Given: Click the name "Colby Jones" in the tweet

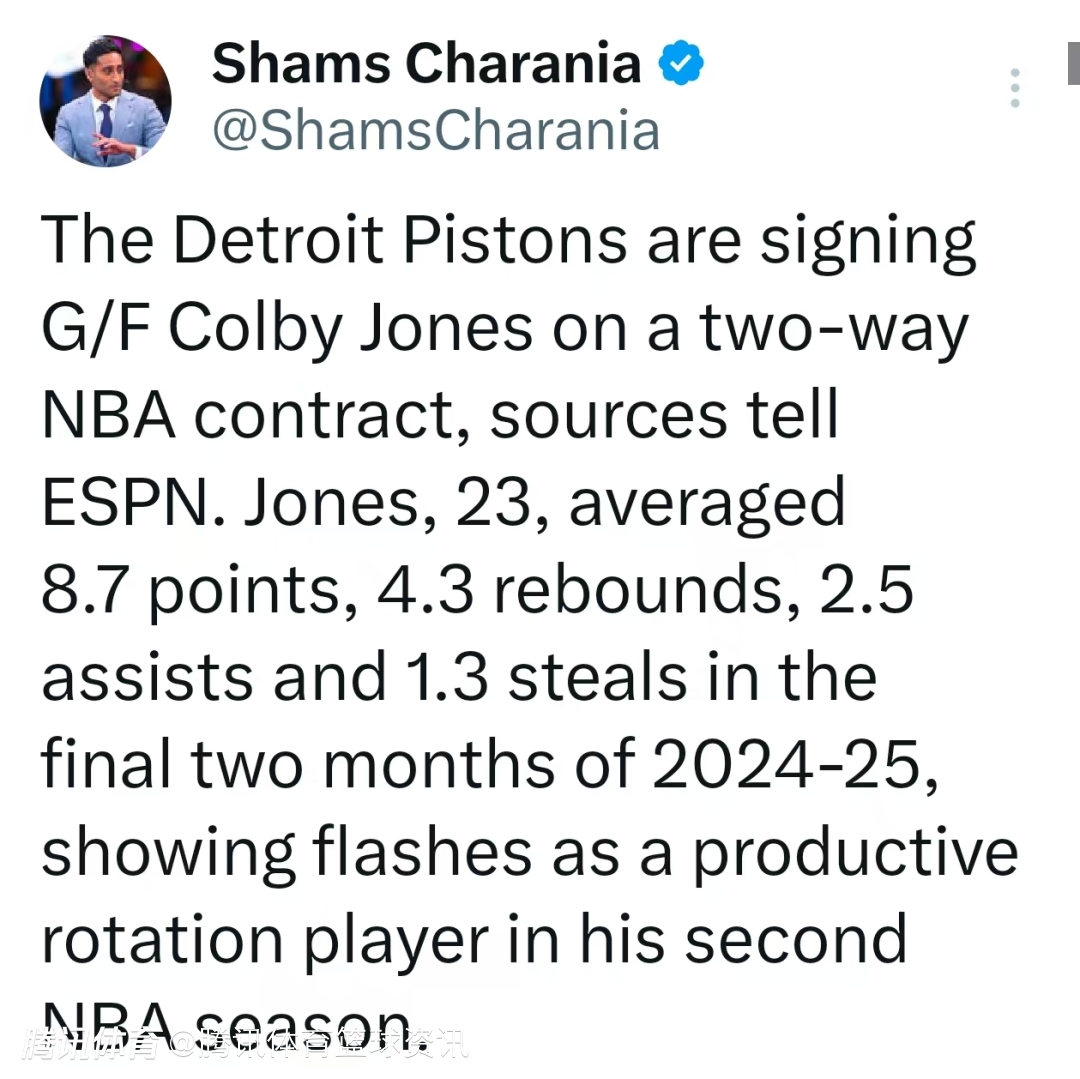Looking at the screenshot, I should pos(350,327).
